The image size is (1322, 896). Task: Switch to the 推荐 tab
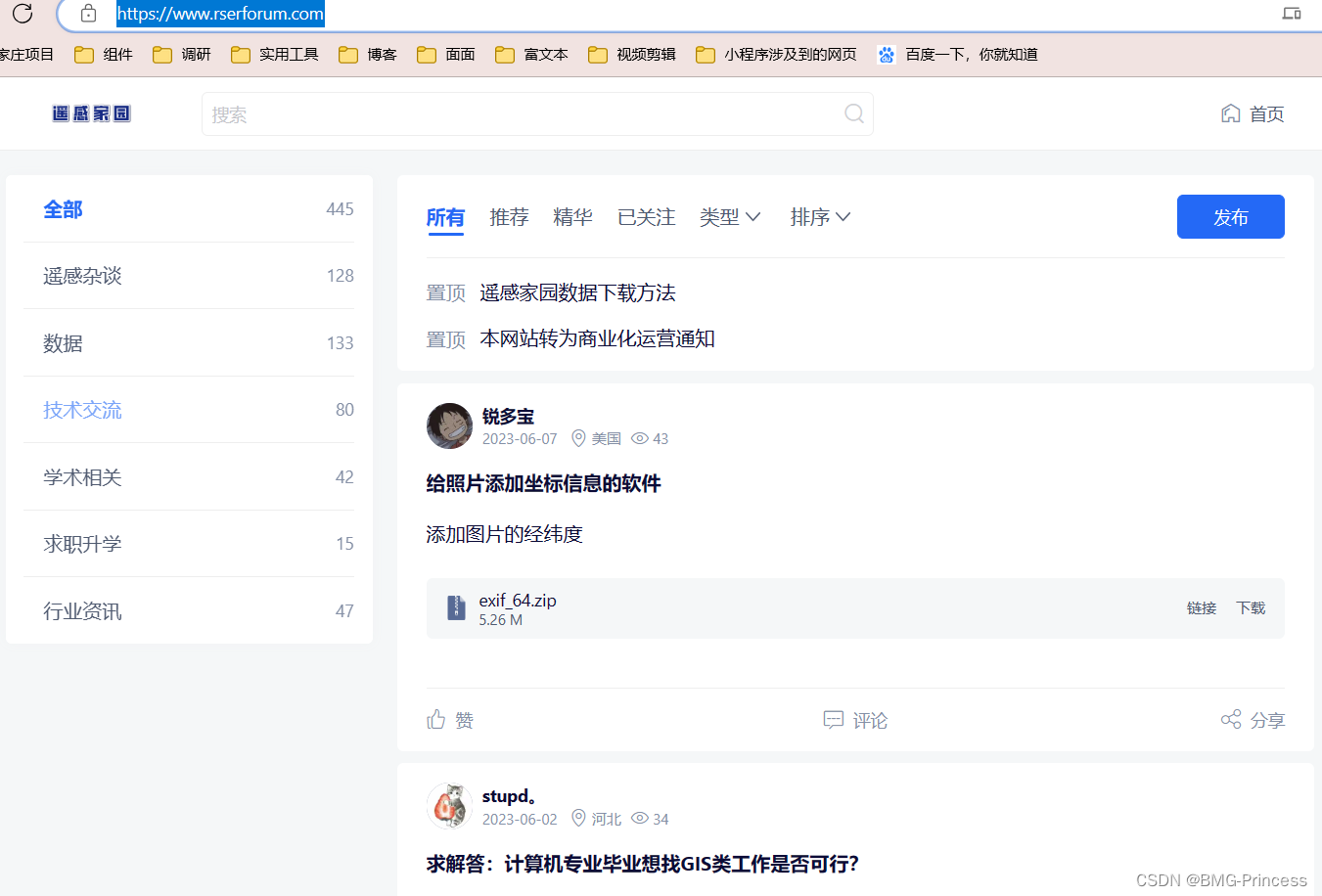coord(509,217)
